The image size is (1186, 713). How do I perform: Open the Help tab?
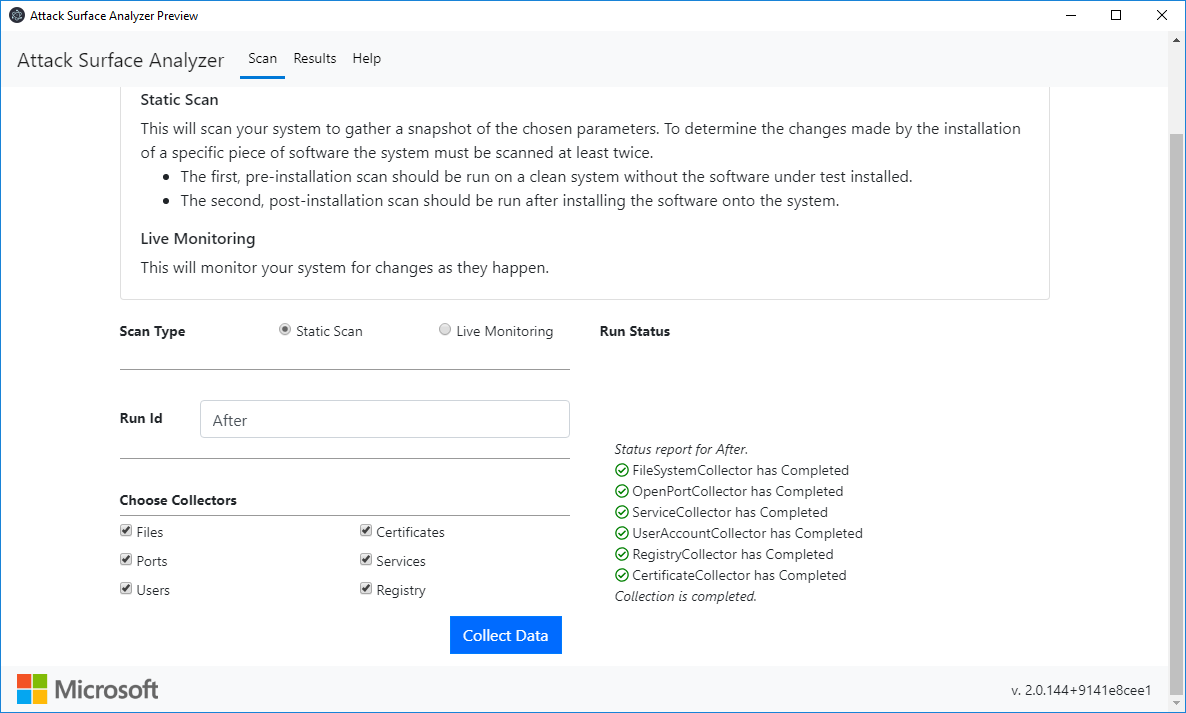click(367, 59)
